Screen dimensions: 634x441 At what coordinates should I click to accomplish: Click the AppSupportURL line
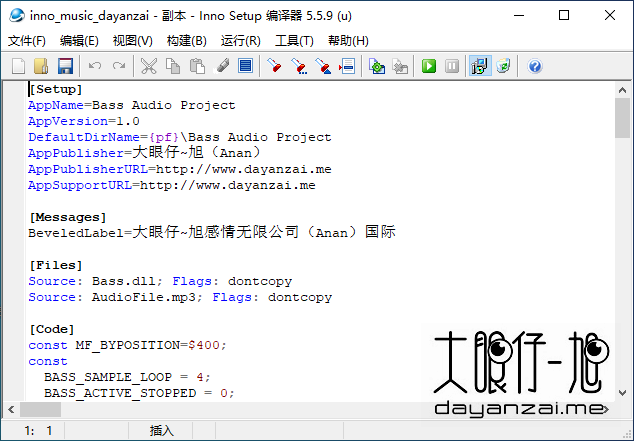pos(171,186)
